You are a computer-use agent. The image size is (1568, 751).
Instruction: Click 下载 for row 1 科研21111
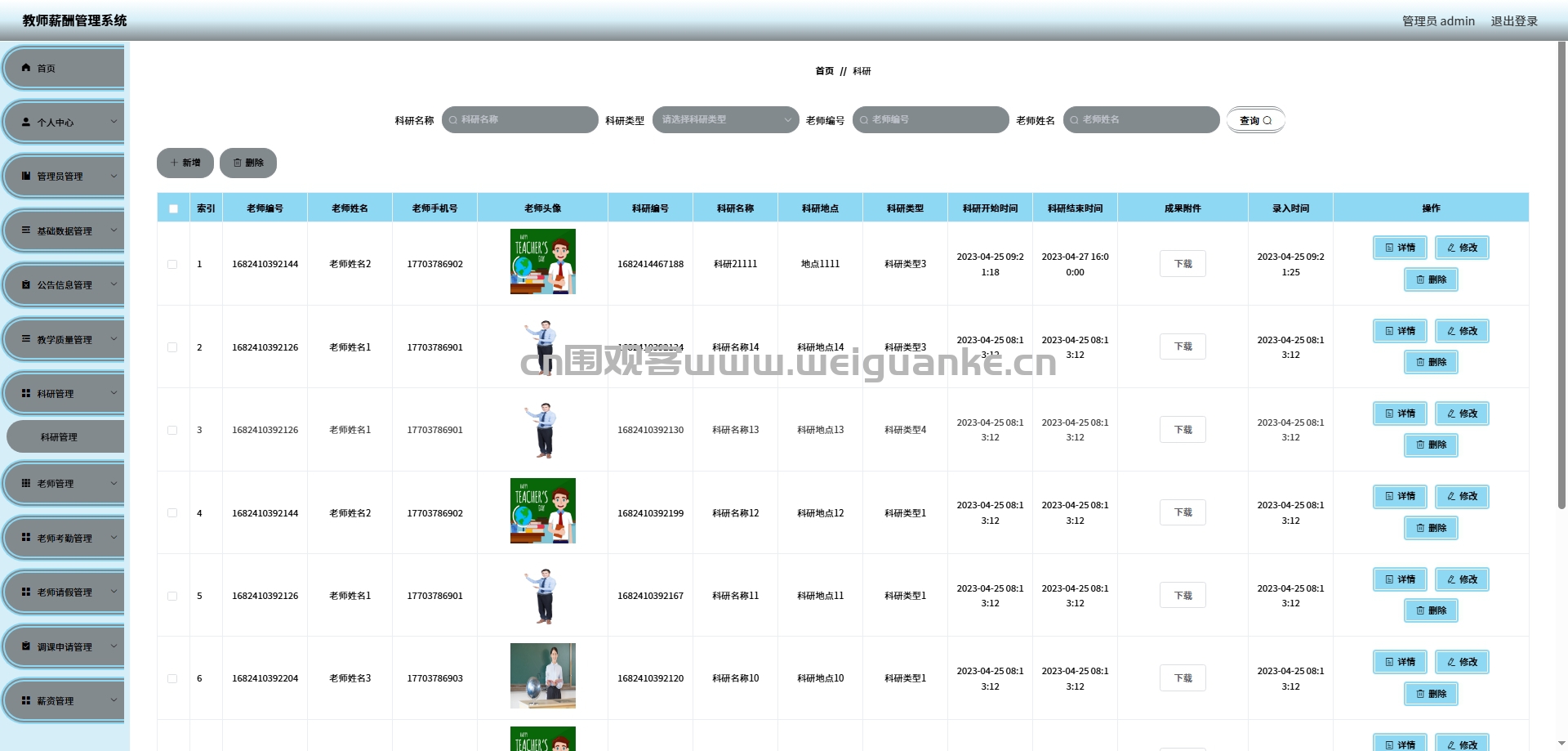pyautogui.click(x=1183, y=264)
